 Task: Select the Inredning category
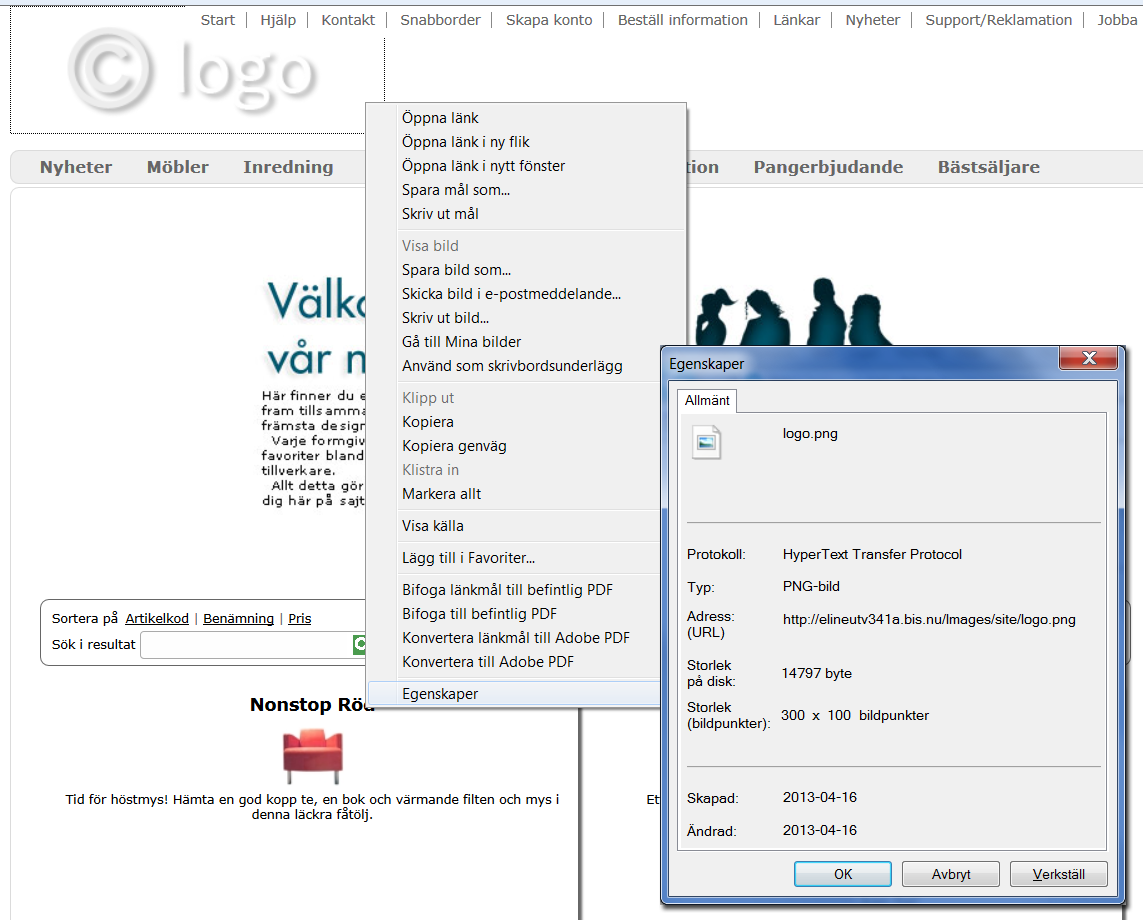[288, 167]
